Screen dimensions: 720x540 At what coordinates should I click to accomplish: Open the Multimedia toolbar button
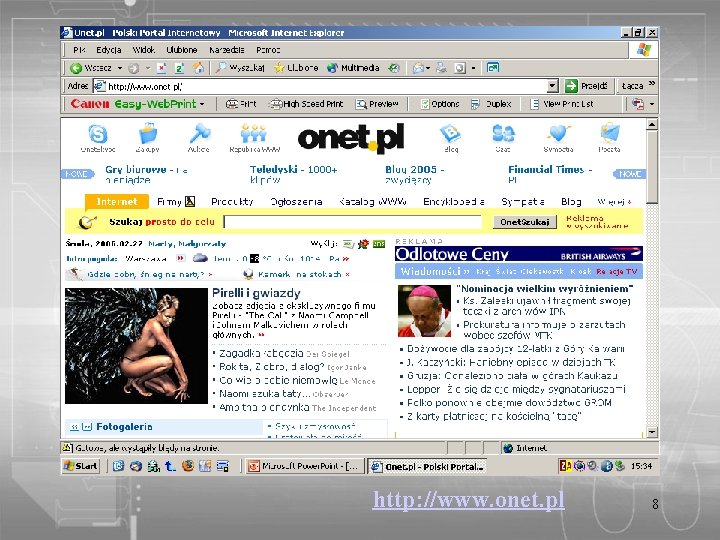[x=354, y=68]
